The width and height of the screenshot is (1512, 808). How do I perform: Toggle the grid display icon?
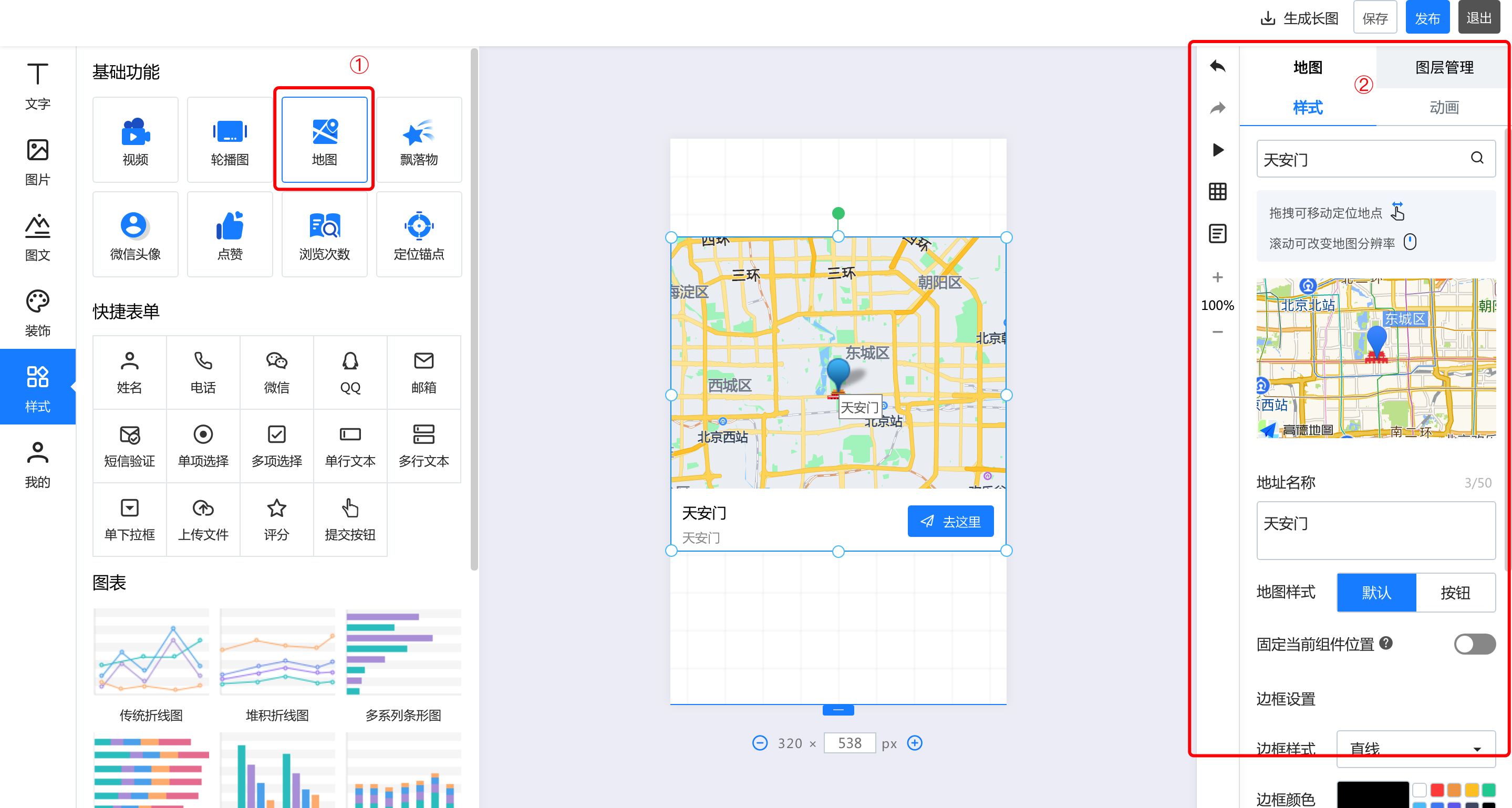coord(1217,191)
